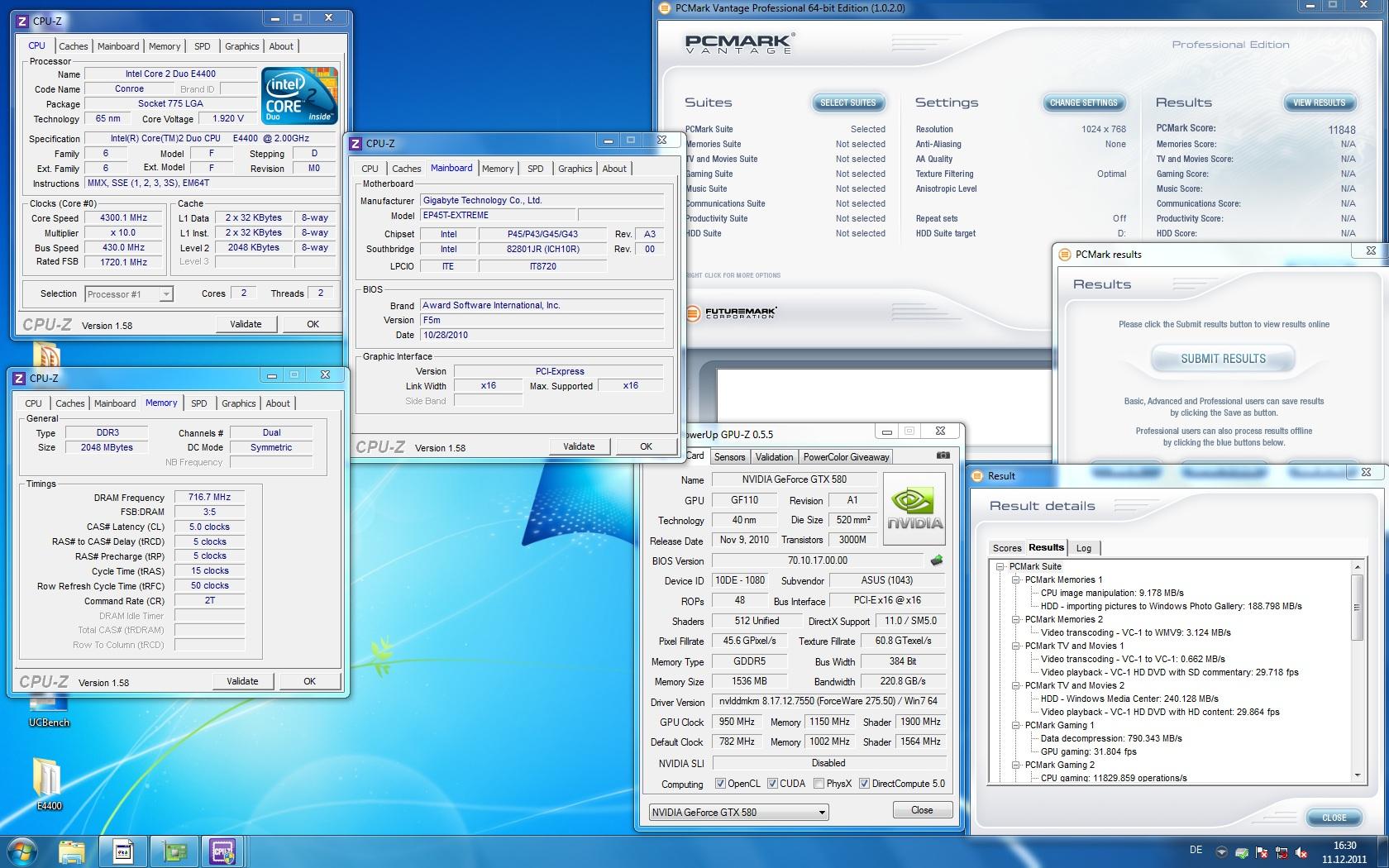Click the DE language indicator
Screen dimensions: 1389x868
coord(1196,850)
